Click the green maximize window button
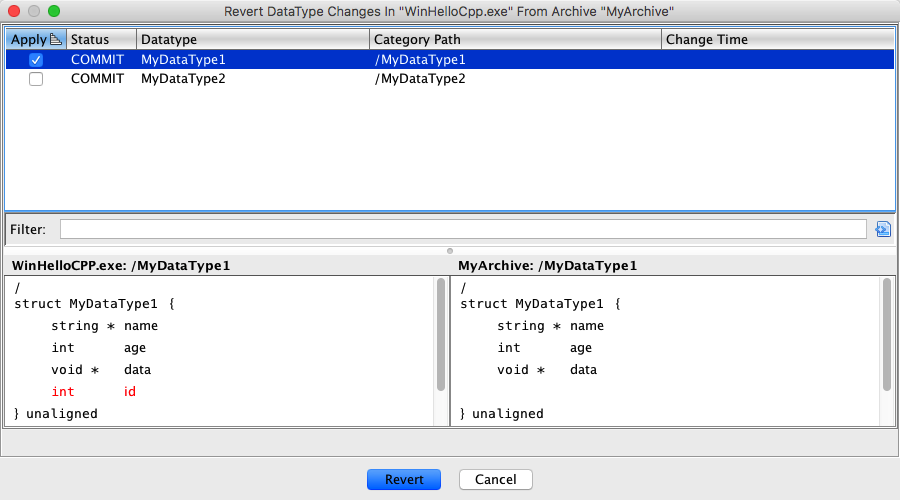The width and height of the screenshot is (900, 500). point(54,11)
